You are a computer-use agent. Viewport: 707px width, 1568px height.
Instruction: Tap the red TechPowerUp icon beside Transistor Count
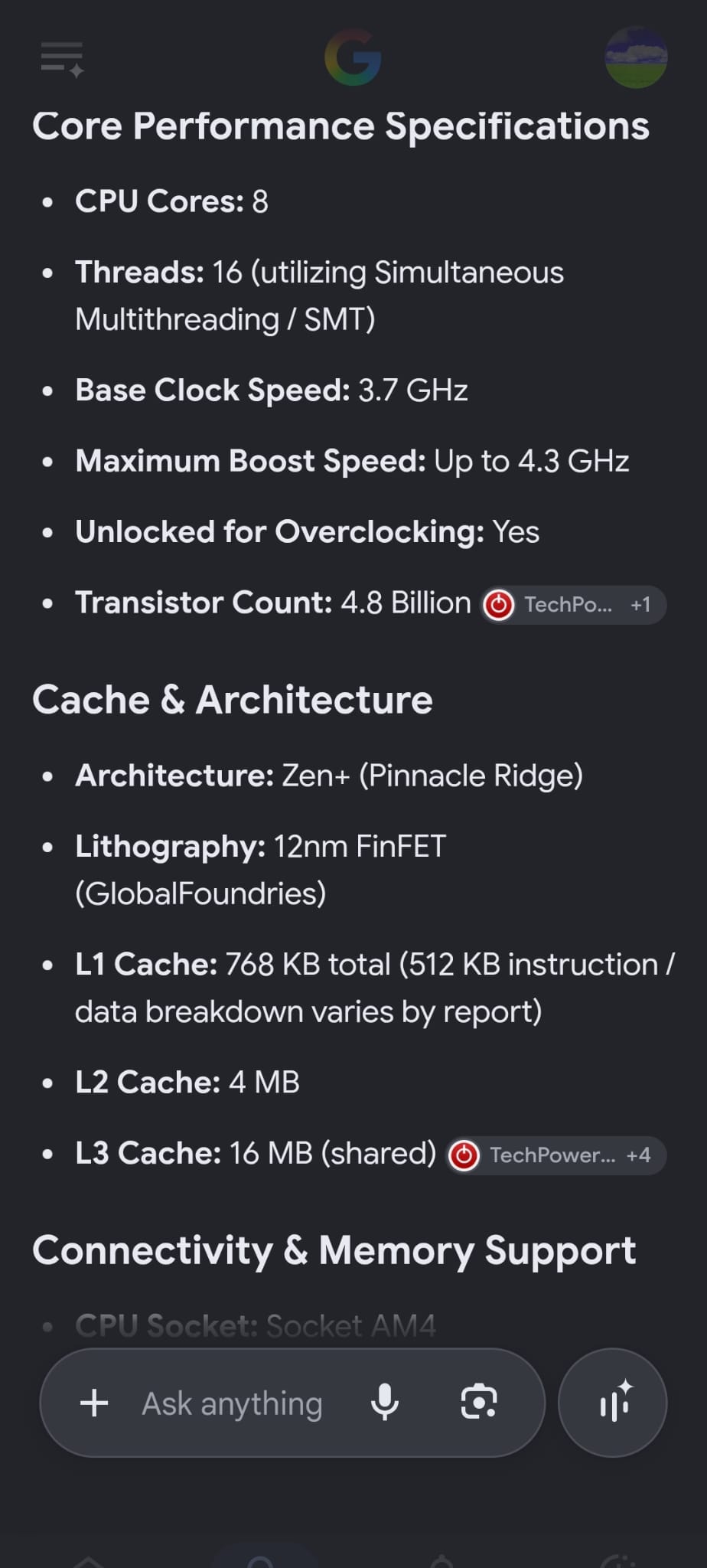point(499,605)
